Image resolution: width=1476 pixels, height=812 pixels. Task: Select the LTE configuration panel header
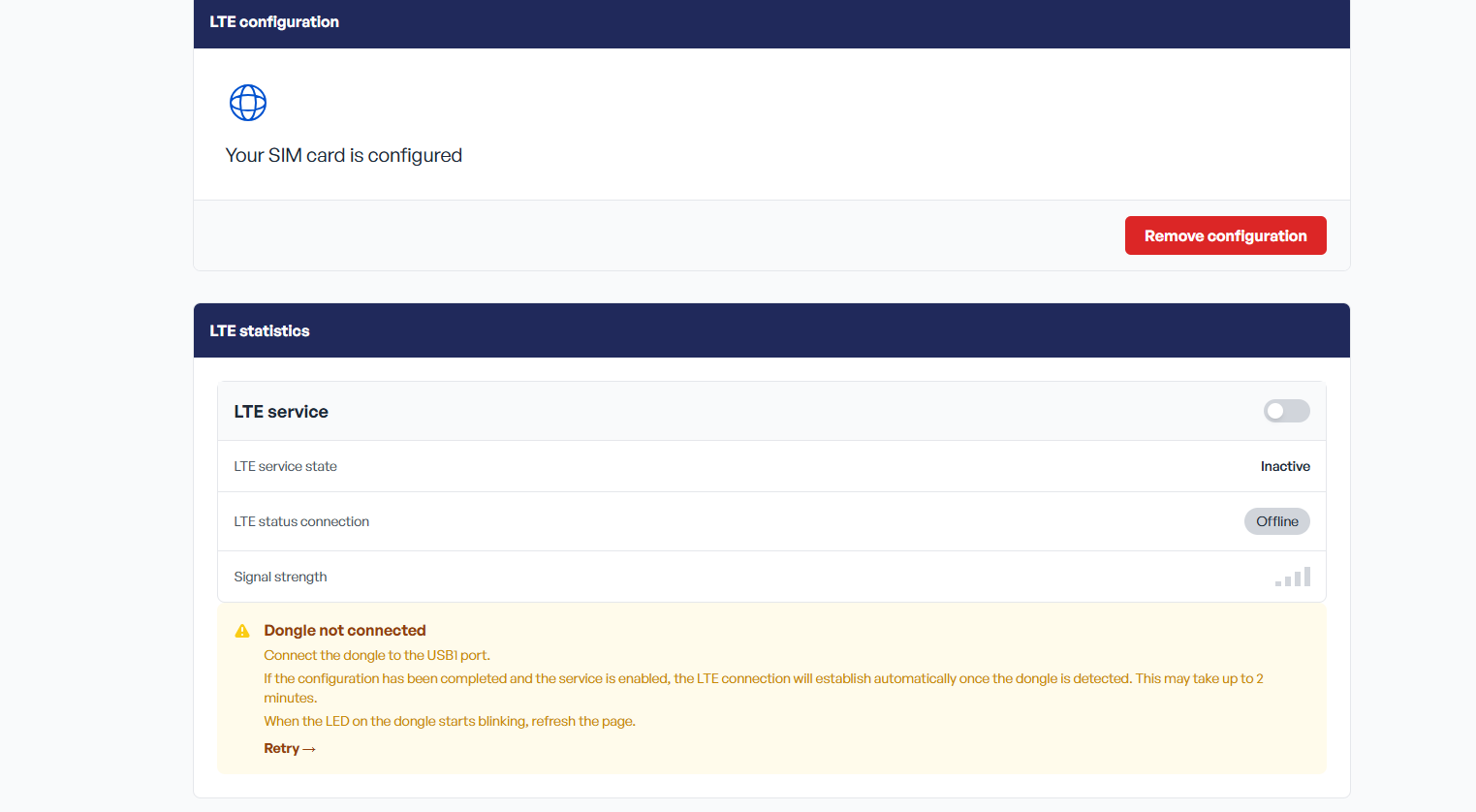[274, 22]
